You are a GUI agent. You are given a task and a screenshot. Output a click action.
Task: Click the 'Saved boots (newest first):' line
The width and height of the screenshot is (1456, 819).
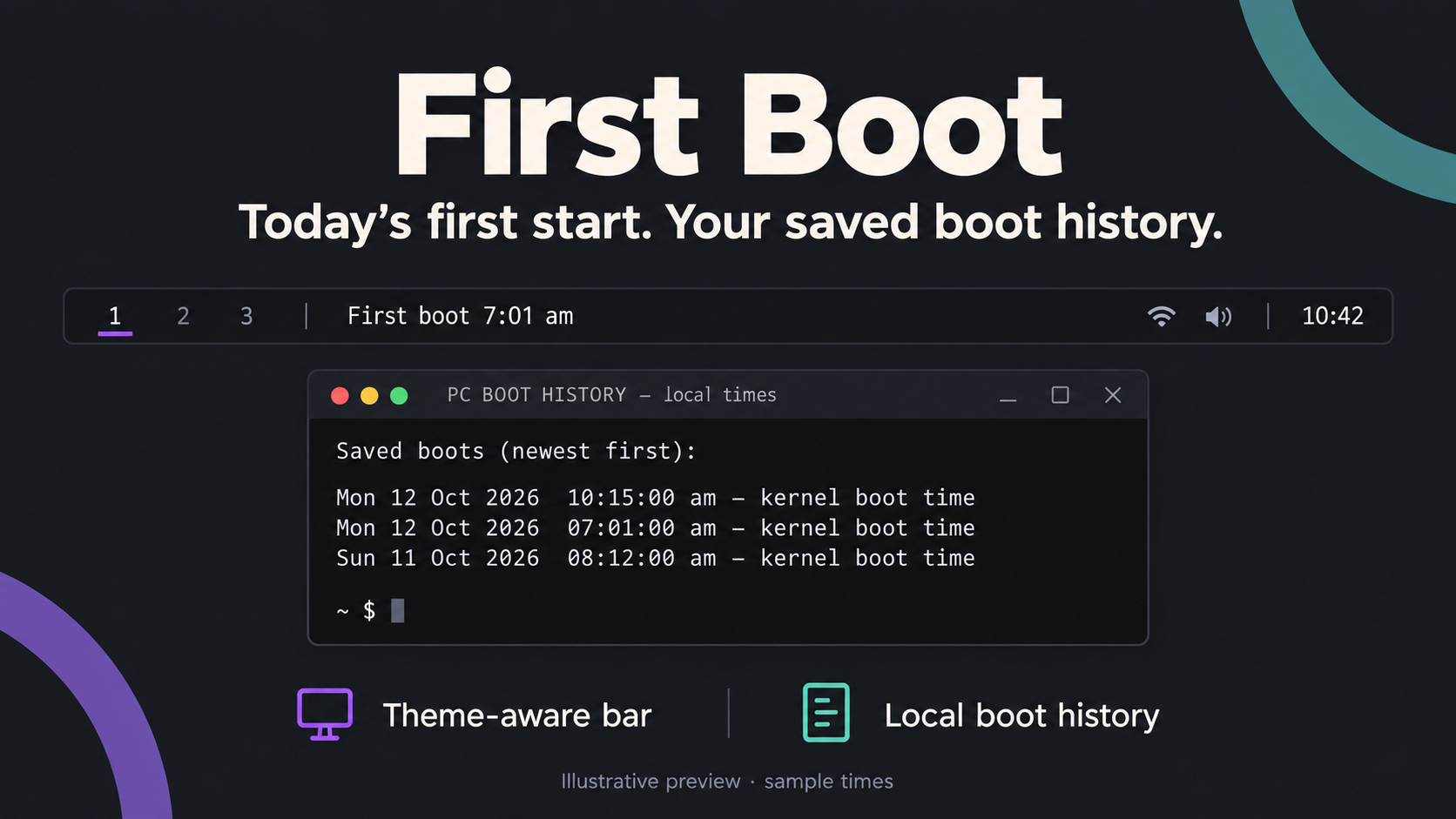[516, 451]
